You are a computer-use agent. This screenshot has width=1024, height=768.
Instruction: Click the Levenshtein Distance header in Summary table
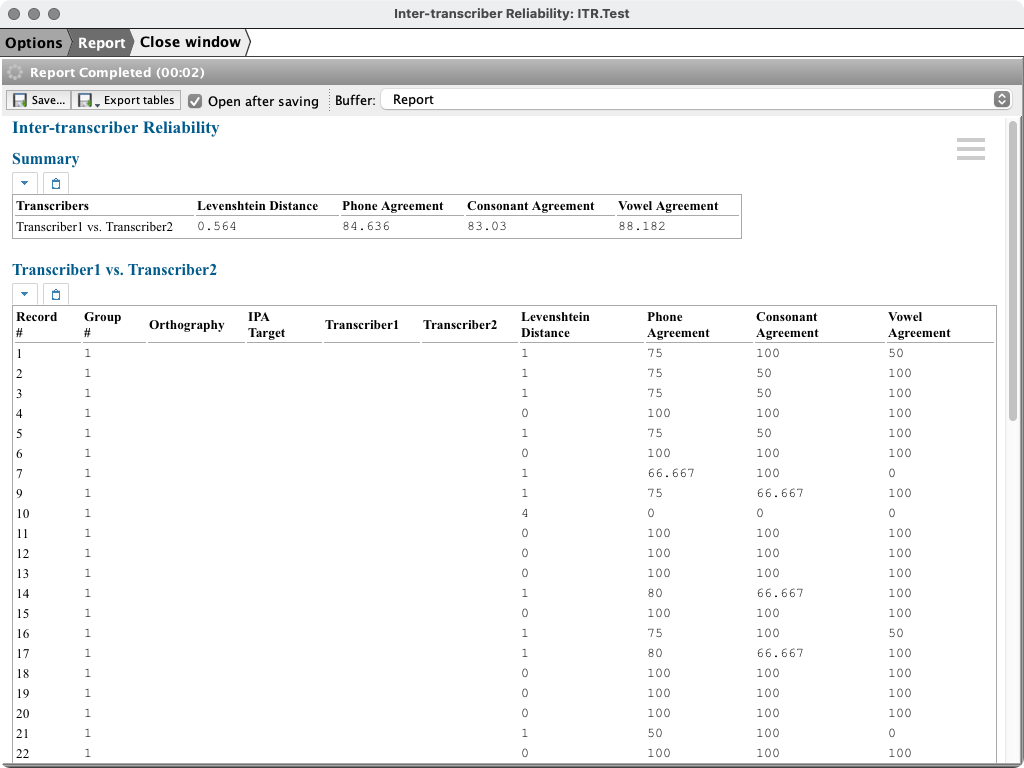pyautogui.click(x=257, y=206)
